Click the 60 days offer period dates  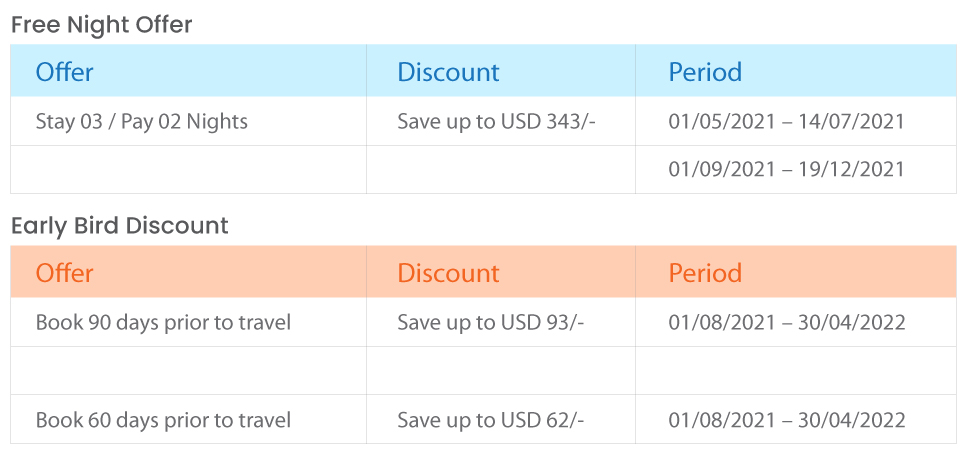coord(787,421)
